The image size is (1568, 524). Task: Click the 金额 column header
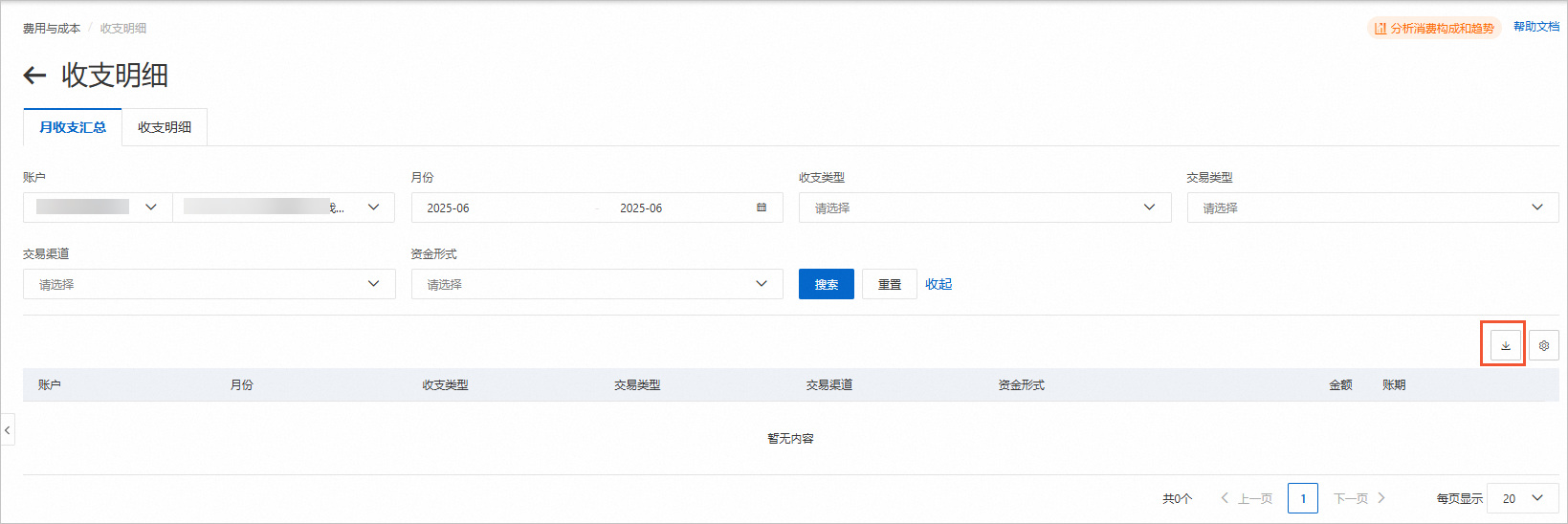click(1340, 384)
